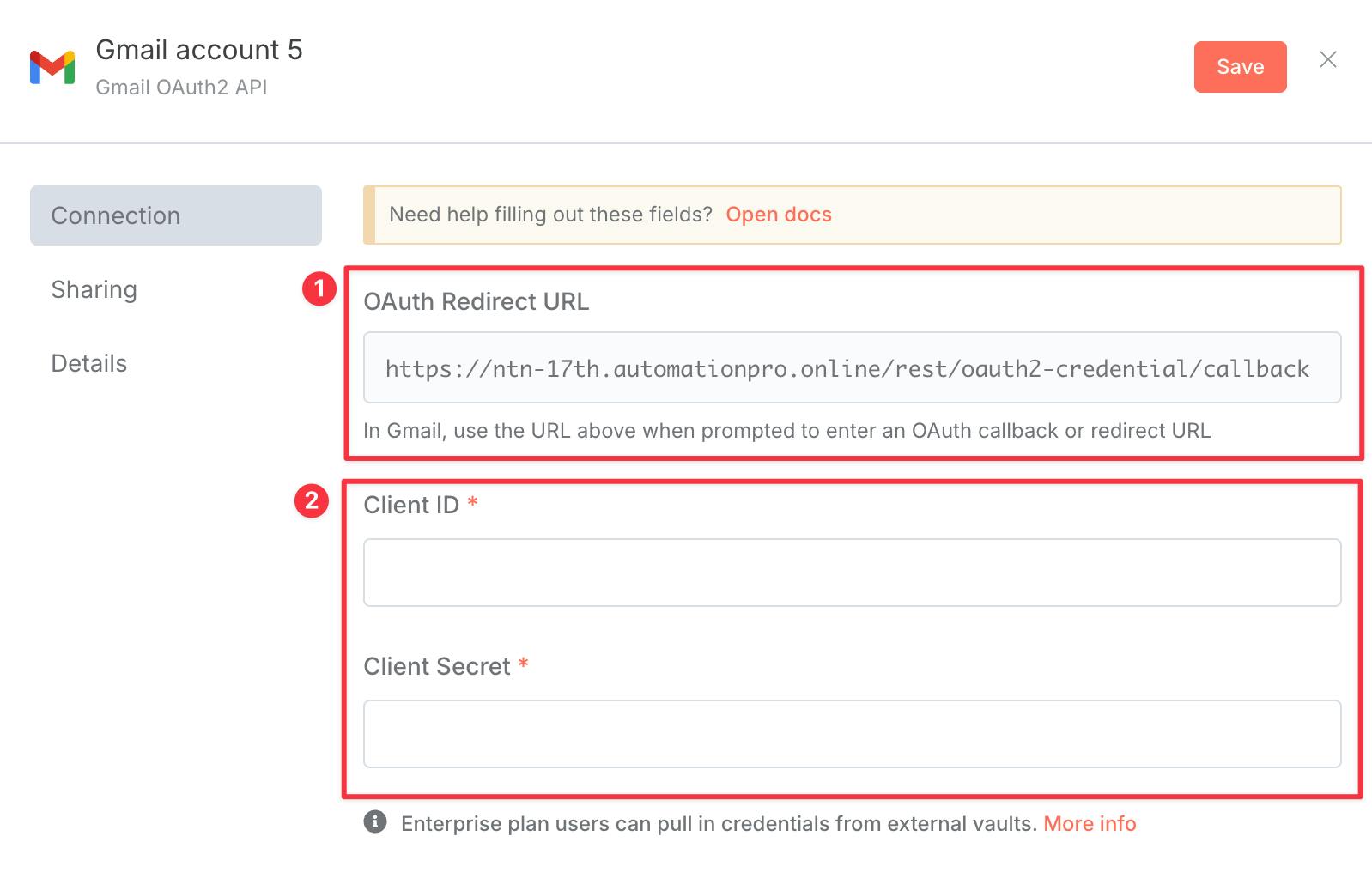Go to the Details tab
1372x879 pixels.
(x=89, y=363)
